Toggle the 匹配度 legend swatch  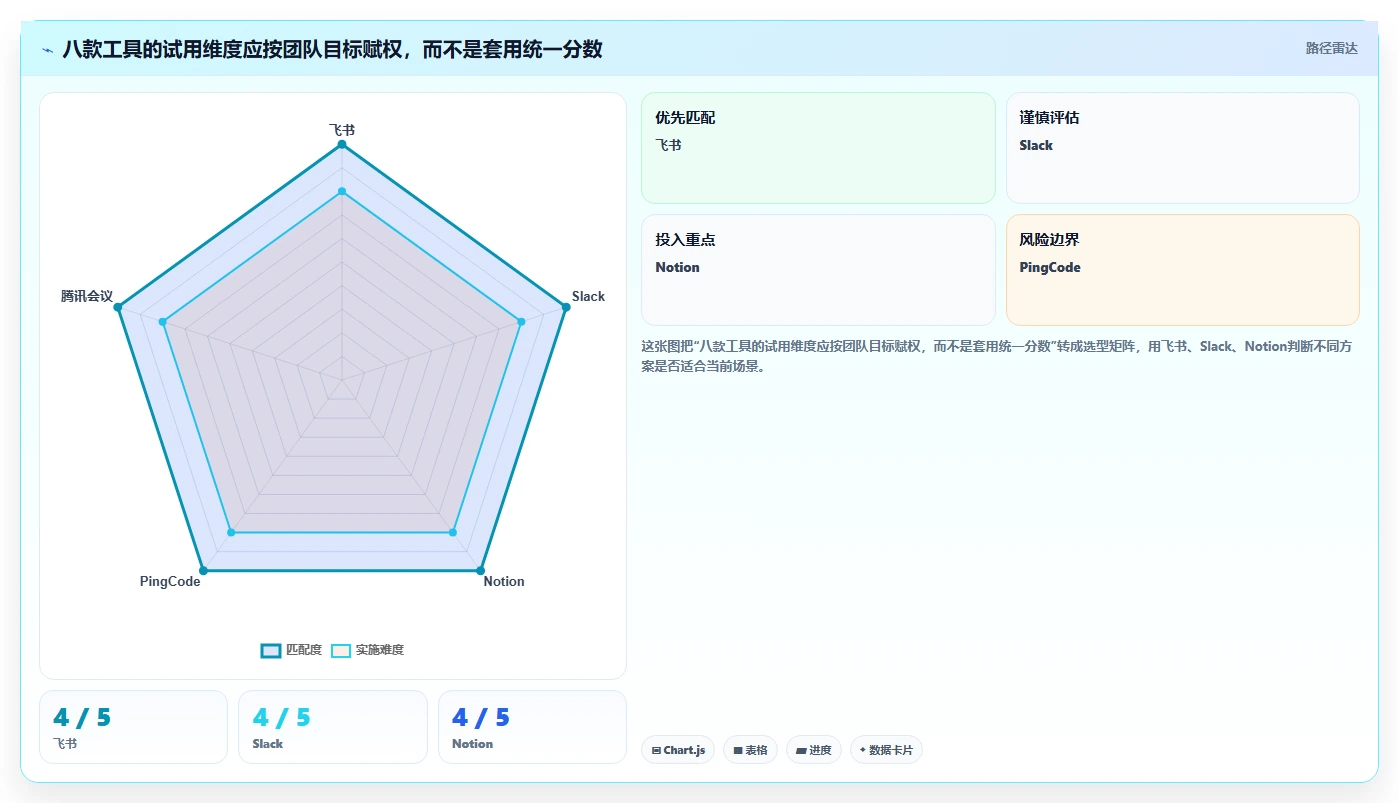click(271, 650)
